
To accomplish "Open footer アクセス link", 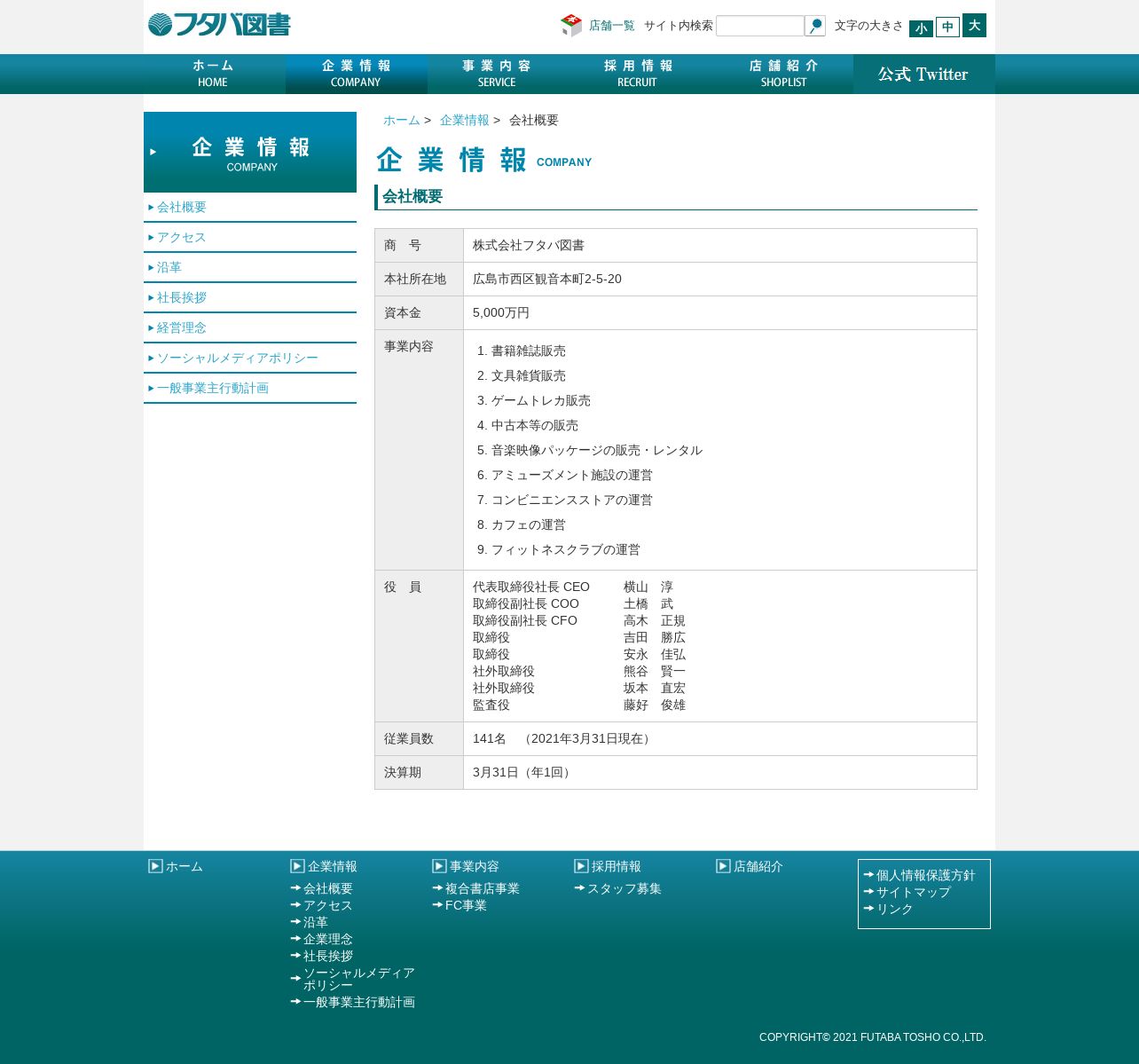I will [x=328, y=905].
